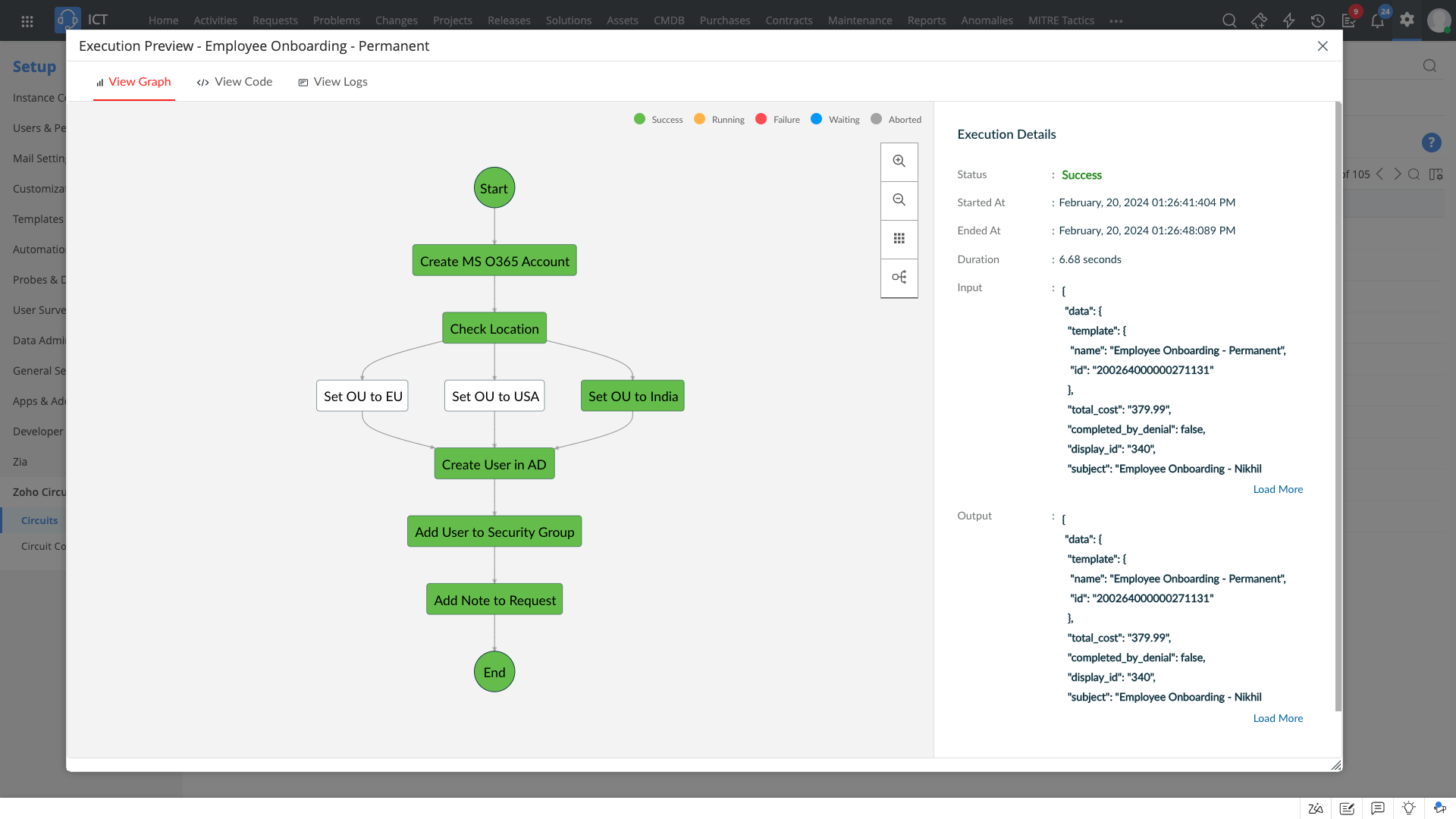Select Circuits in the Zoho Circuit sidebar
This screenshot has height=819, width=1456.
pos(40,520)
